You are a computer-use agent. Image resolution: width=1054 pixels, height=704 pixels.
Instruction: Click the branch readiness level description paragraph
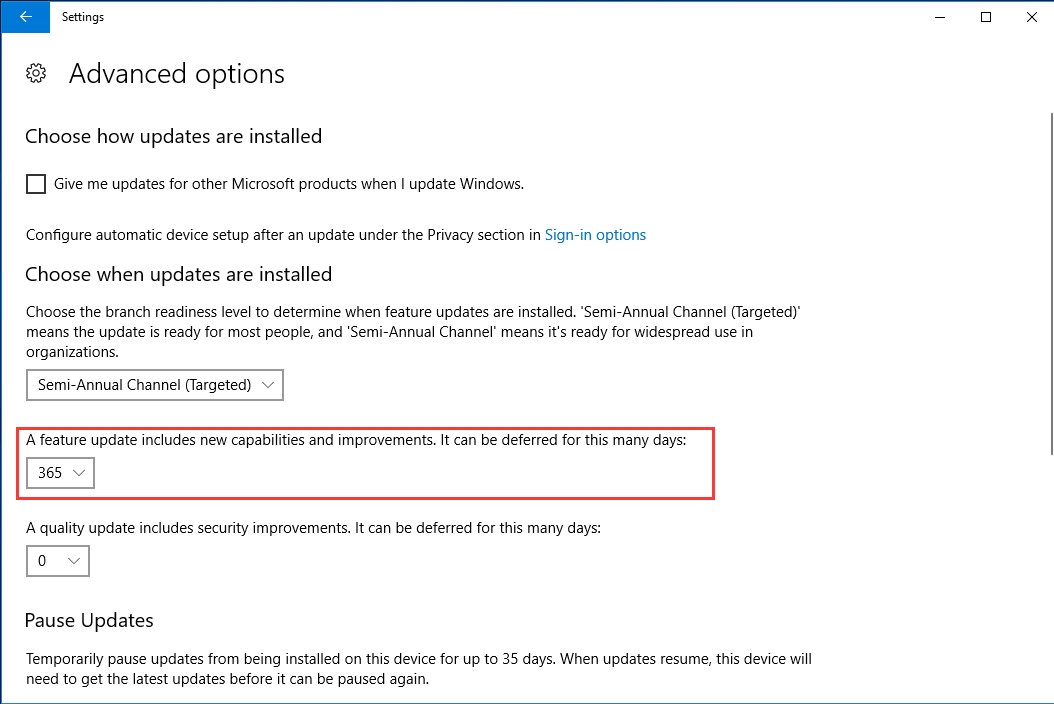click(x=412, y=332)
